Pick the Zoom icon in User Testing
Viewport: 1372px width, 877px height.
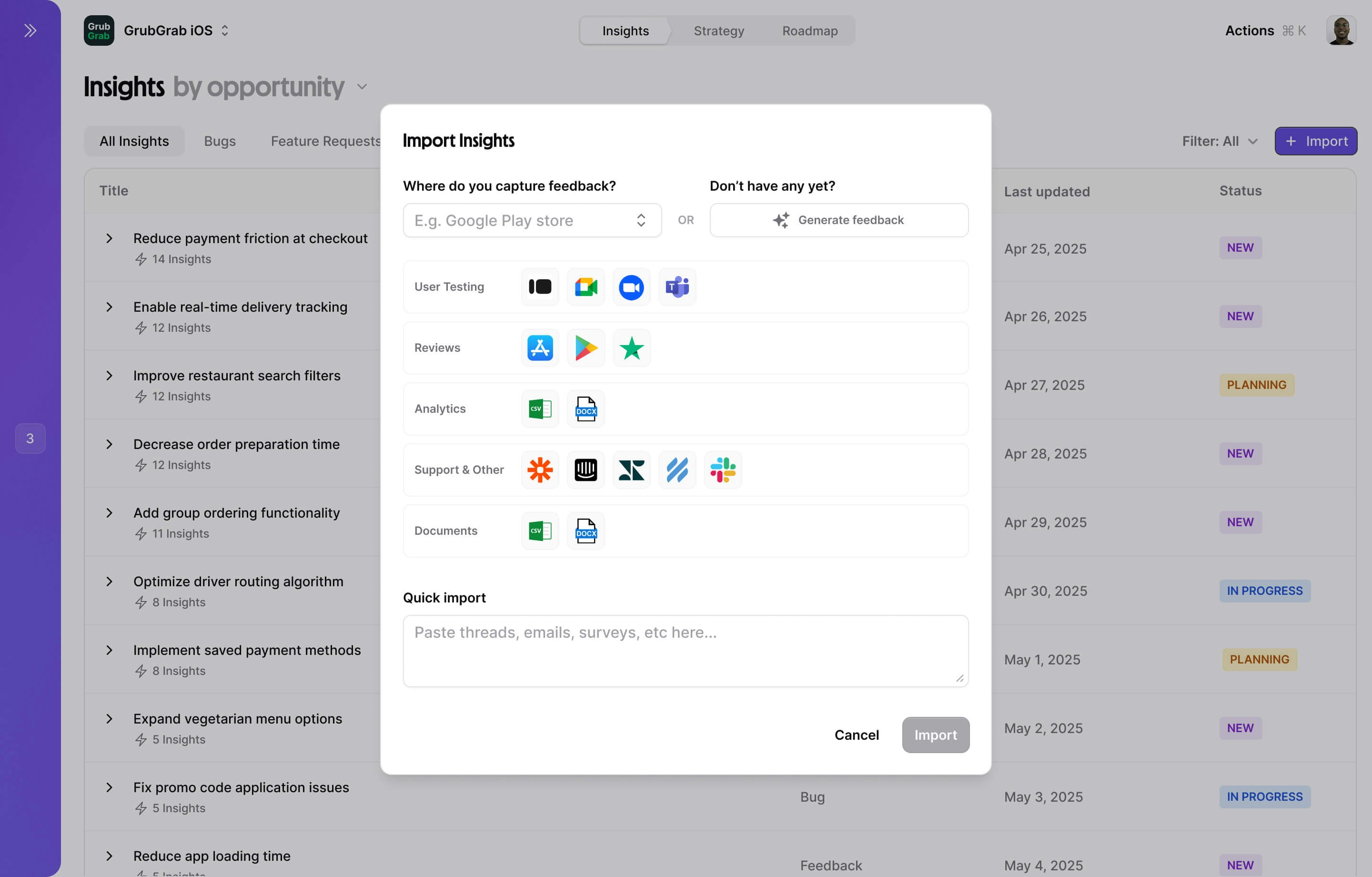631,287
